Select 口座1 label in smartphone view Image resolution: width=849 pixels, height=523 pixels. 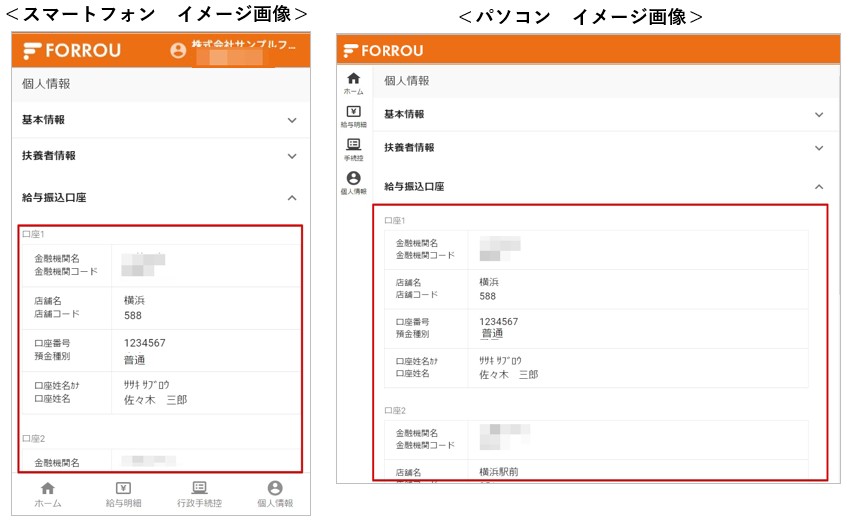pyautogui.click(x=34, y=234)
